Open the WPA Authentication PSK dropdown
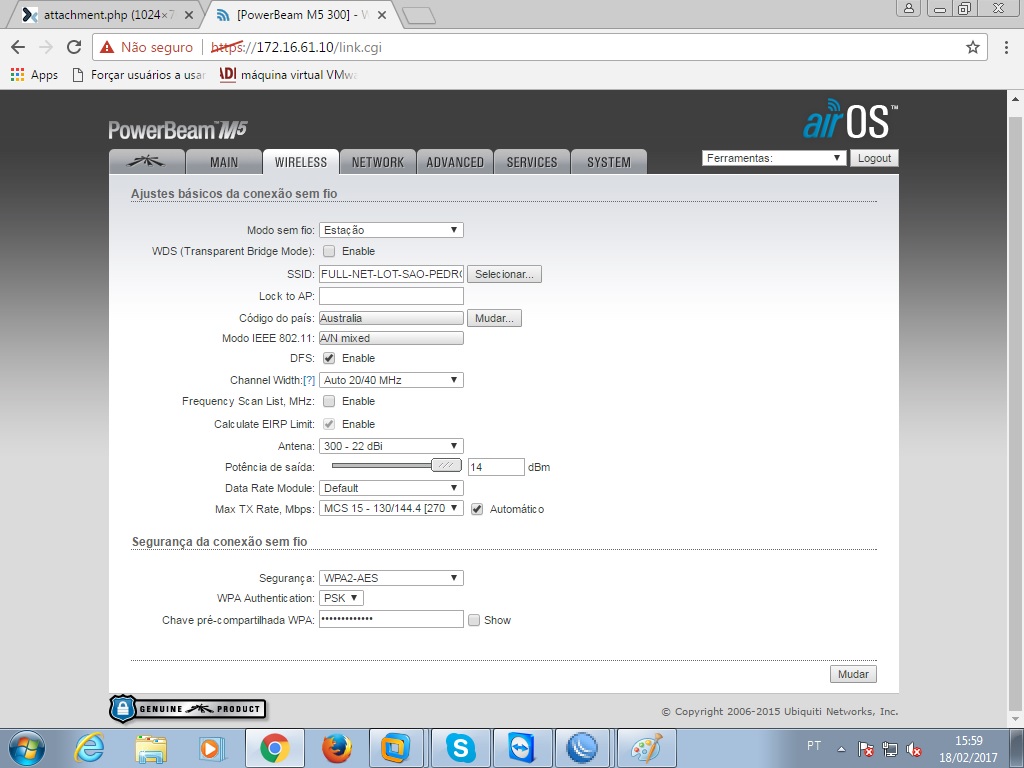 [x=341, y=598]
